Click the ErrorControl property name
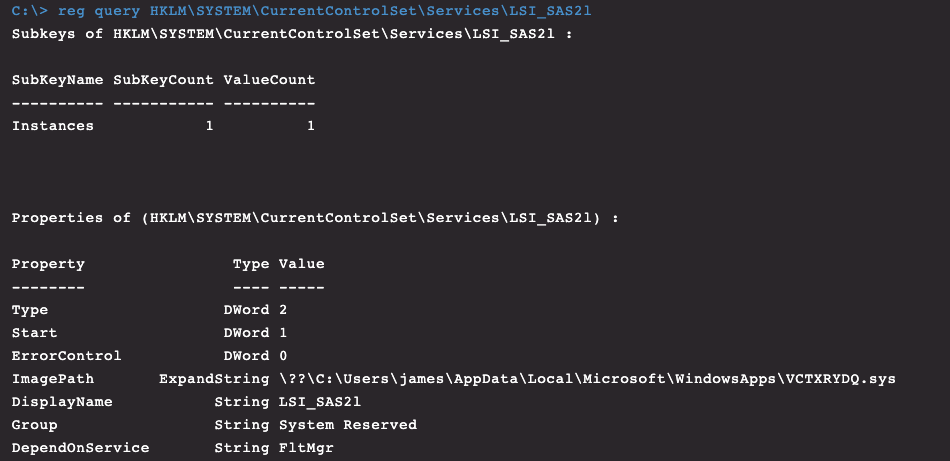Image resolution: width=950 pixels, height=461 pixels. 66,356
